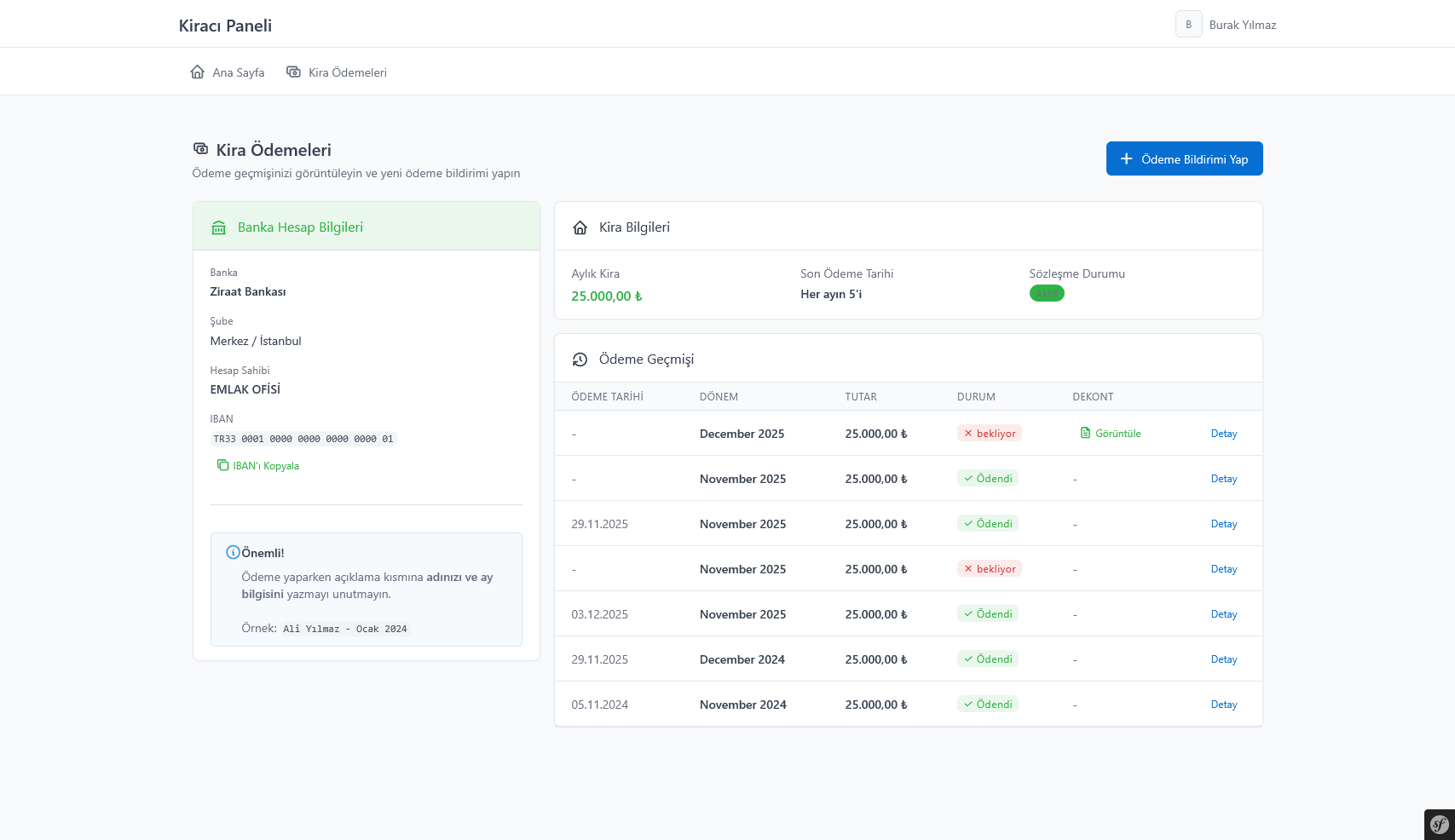Open Detay for November 2024 payment
Image resolution: width=1455 pixels, height=840 pixels.
tap(1223, 705)
